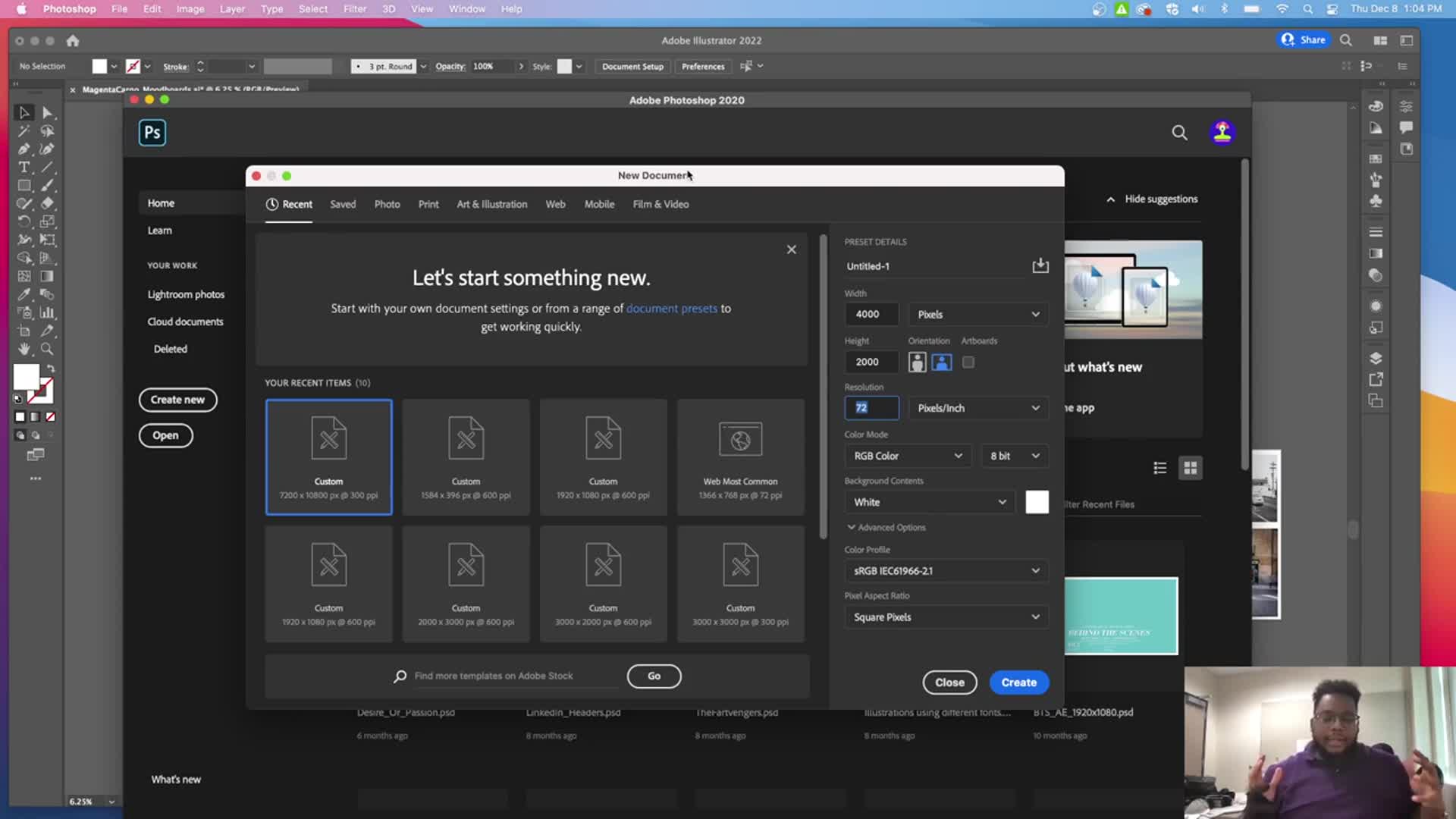Switch recent files to list view
This screenshot has height=819, width=1456.
pyautogui.click(x=1159, y=468)
